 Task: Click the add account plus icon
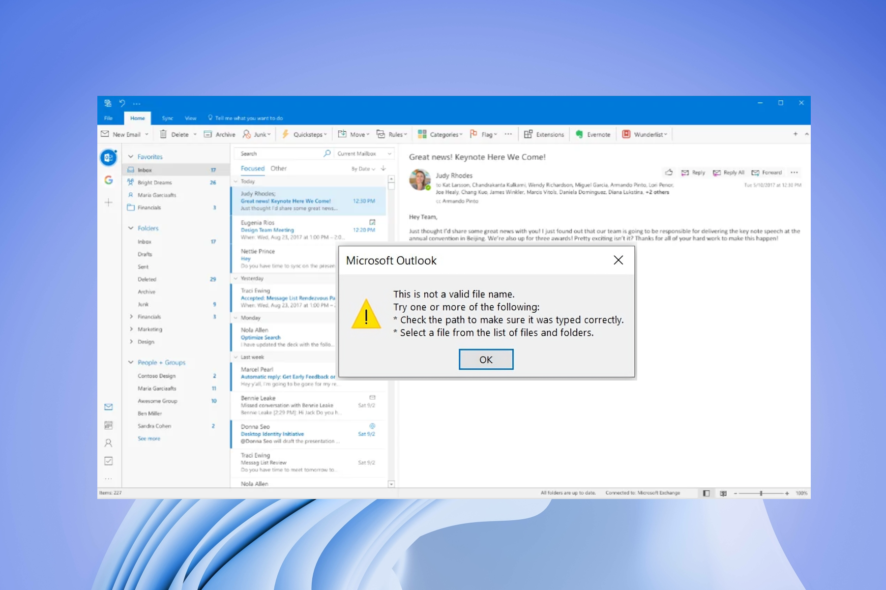[x=108, y=202]
